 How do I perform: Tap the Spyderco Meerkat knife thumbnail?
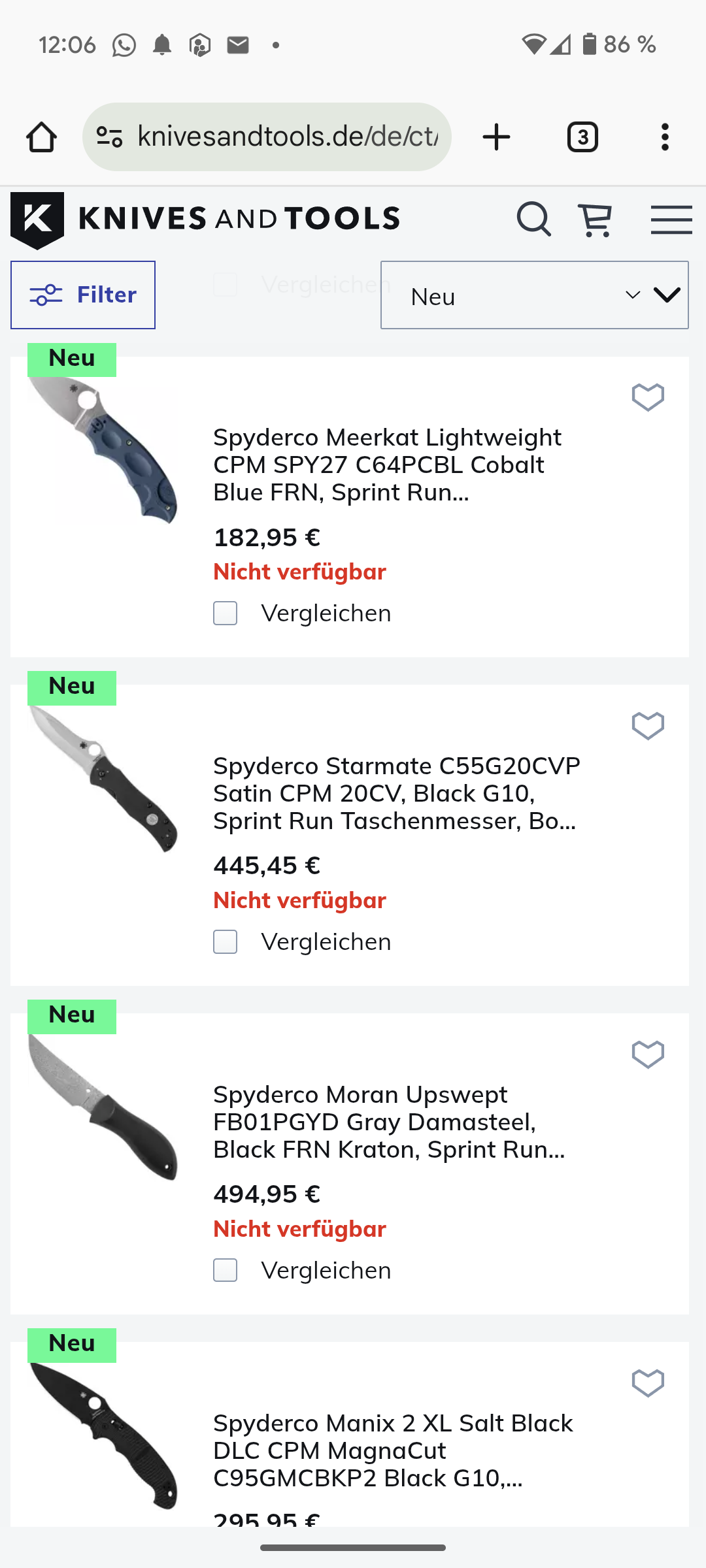(103, 451)
